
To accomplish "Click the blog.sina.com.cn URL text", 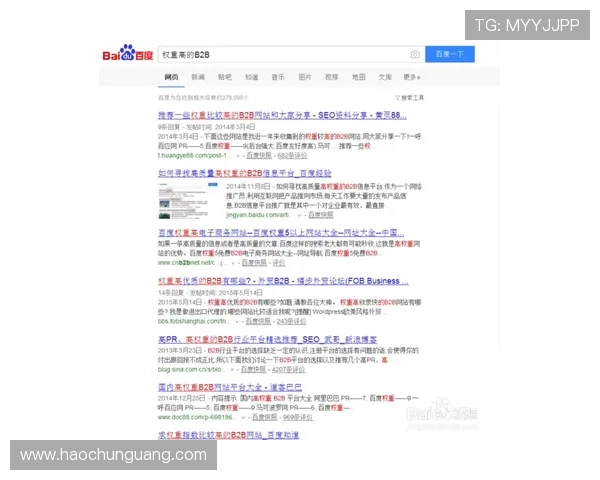I will 190,369.
